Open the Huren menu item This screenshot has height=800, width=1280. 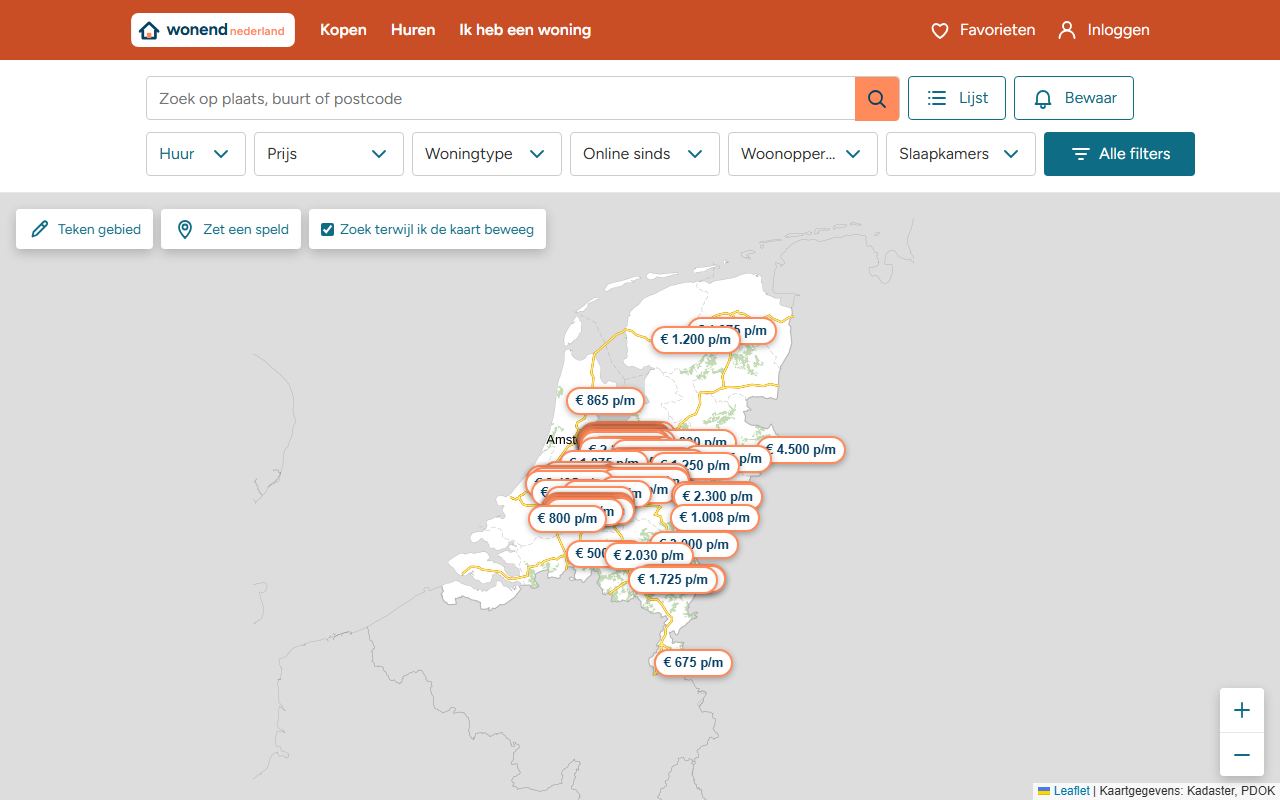click(413, 30)
